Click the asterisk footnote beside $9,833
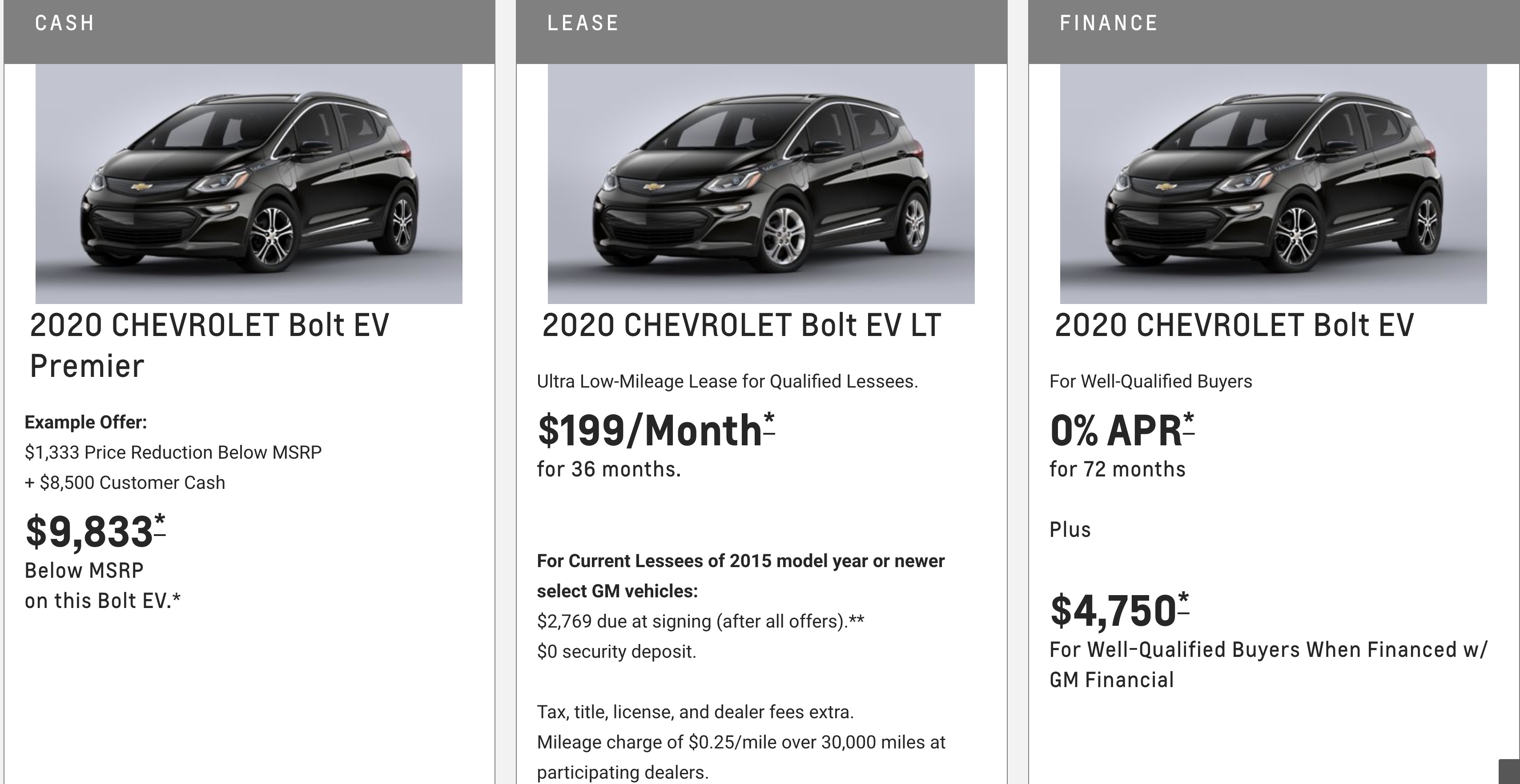 click(159, 524)
